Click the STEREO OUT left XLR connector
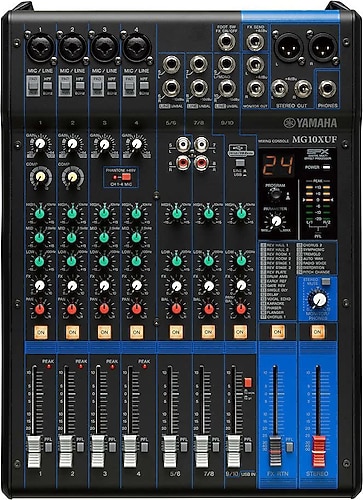363x500 pixels. (x=287, y=48)
